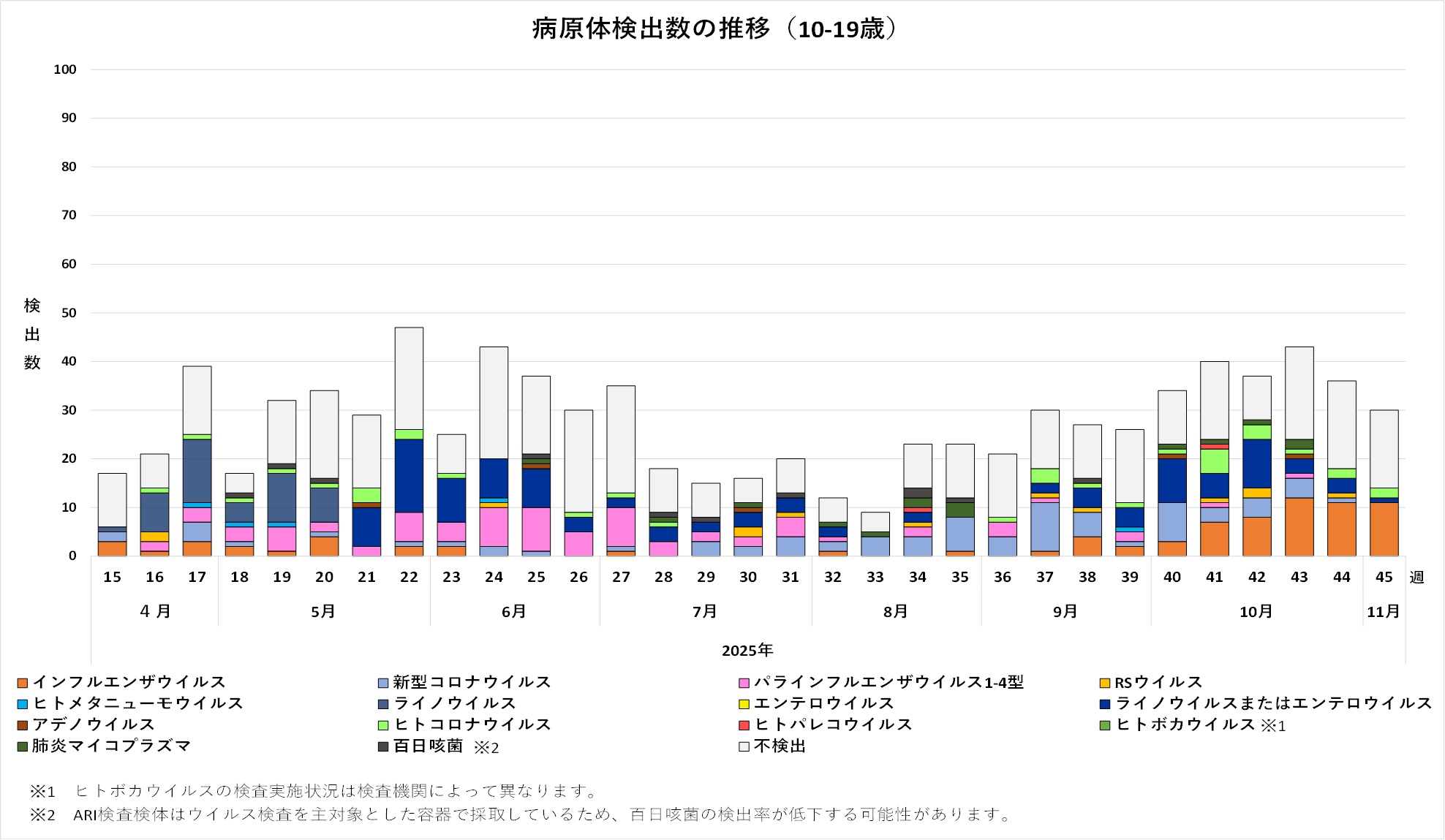Screen dimensions: 1445x840
Task: Click the 2025年 year axis label
Action: 747,651
